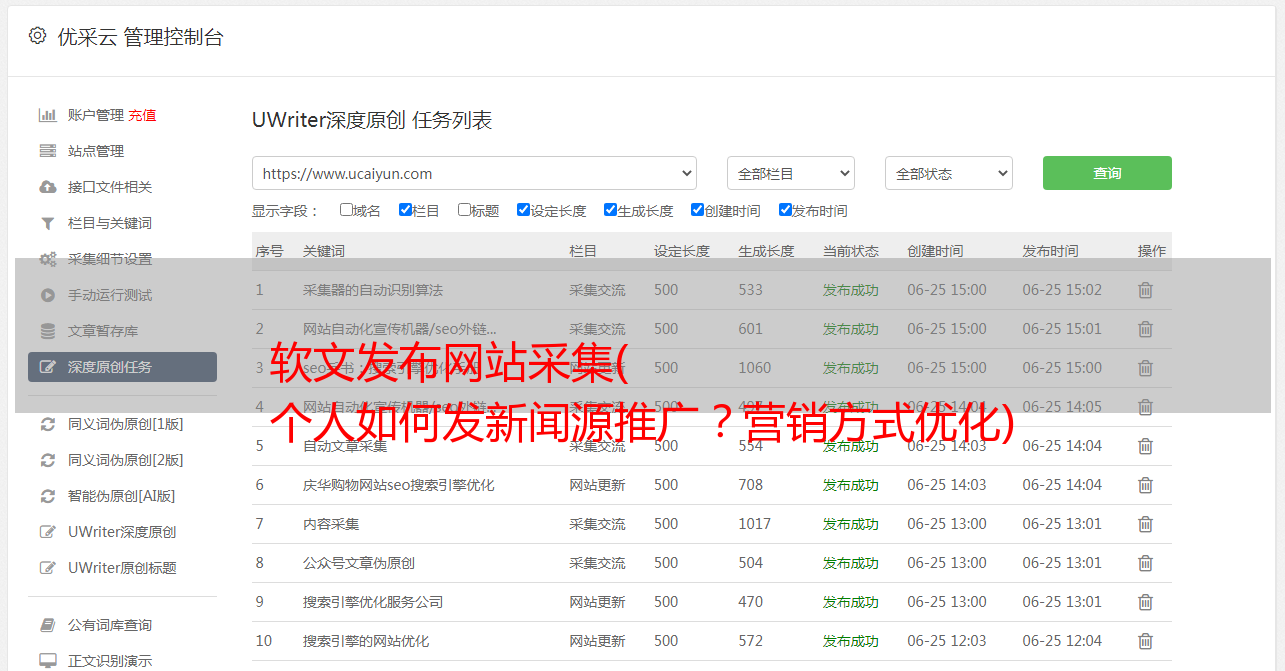Open the 全部状态 filter dropdown
The width and height of the screenshot is (1285, 671).
point(948,173)
